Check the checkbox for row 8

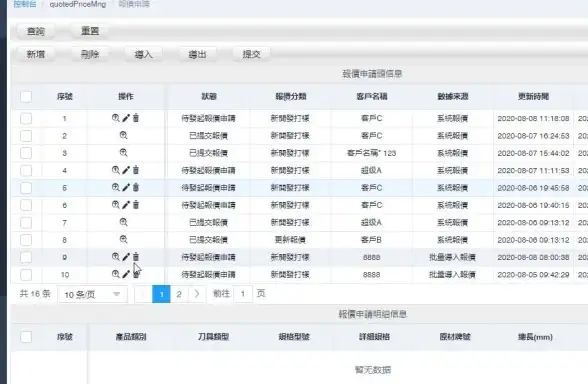coord(26,240)
